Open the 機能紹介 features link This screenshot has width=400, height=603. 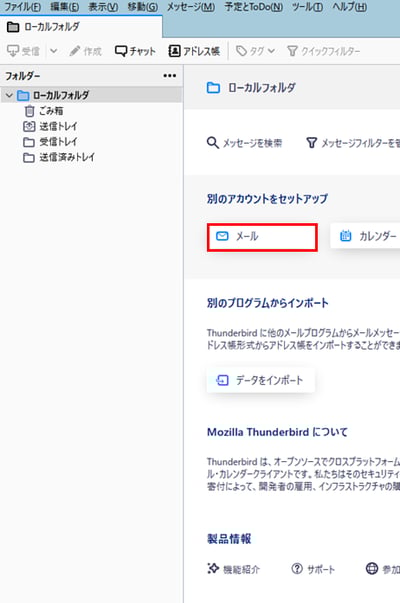(234, 569)
